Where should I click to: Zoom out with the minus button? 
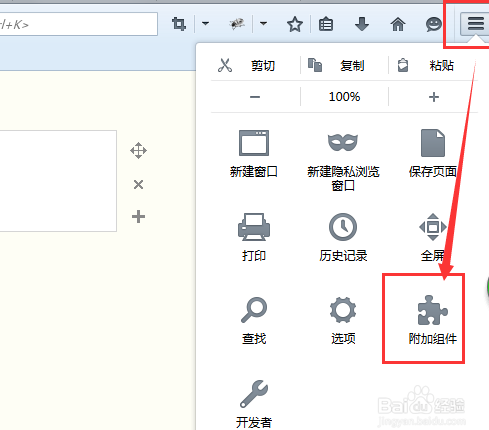(x=255, y=97)
